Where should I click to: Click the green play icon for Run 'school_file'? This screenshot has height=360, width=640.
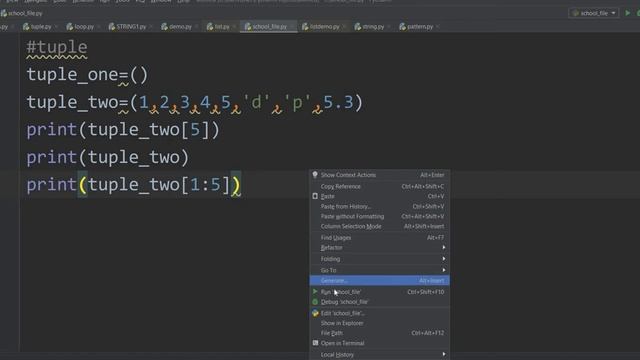pos(315,292)
